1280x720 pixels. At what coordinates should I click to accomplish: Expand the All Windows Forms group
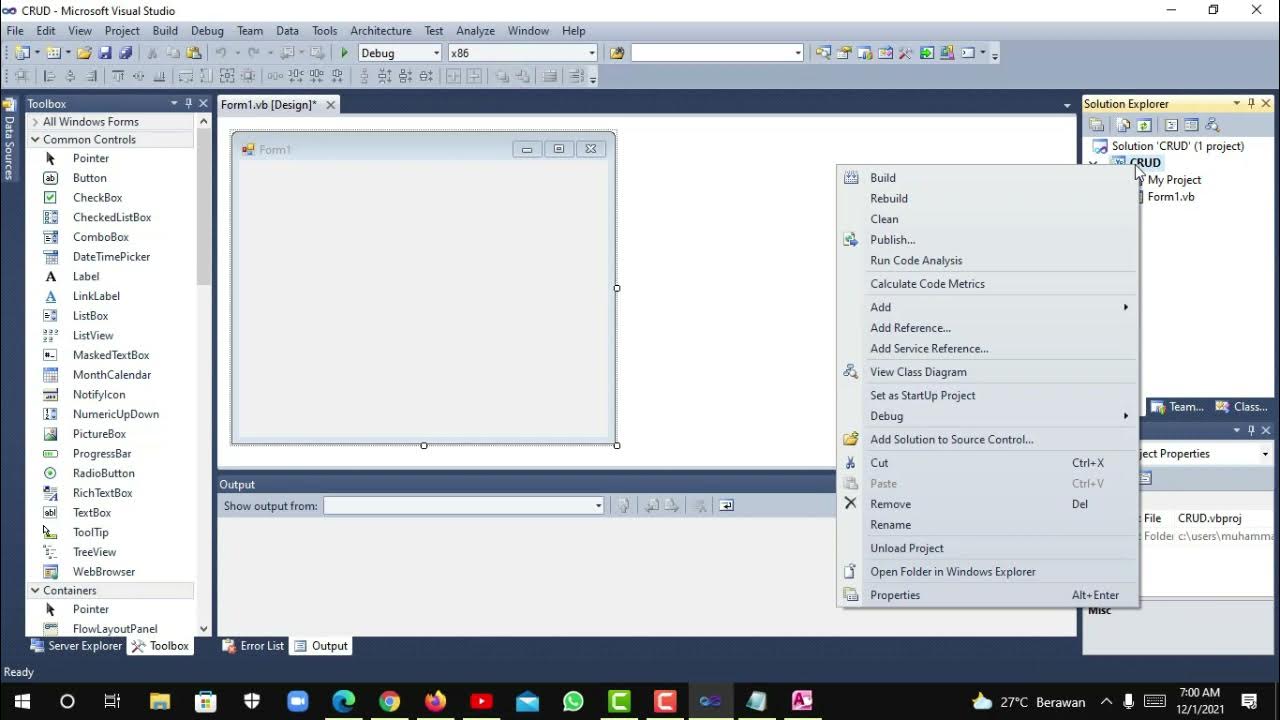click(35, 122)
